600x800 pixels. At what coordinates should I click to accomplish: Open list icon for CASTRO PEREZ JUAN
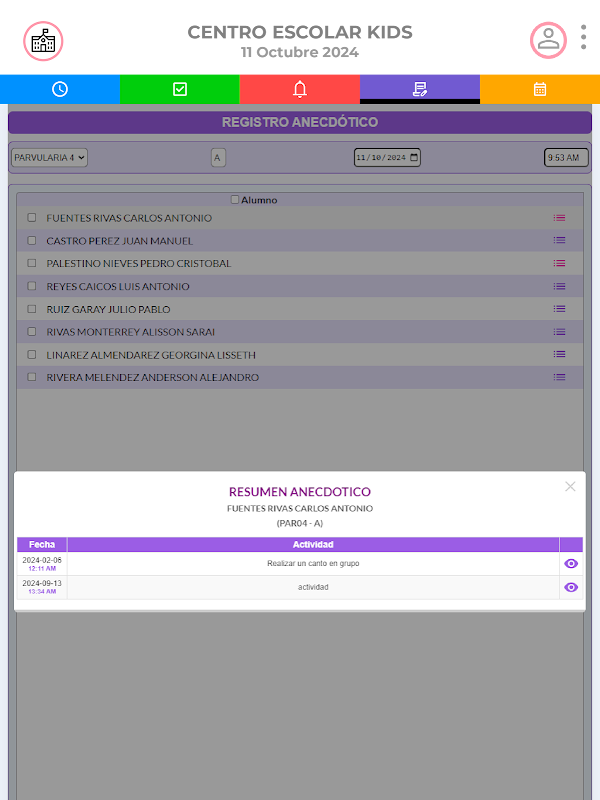pyautogui.click(x=559, y=240)
